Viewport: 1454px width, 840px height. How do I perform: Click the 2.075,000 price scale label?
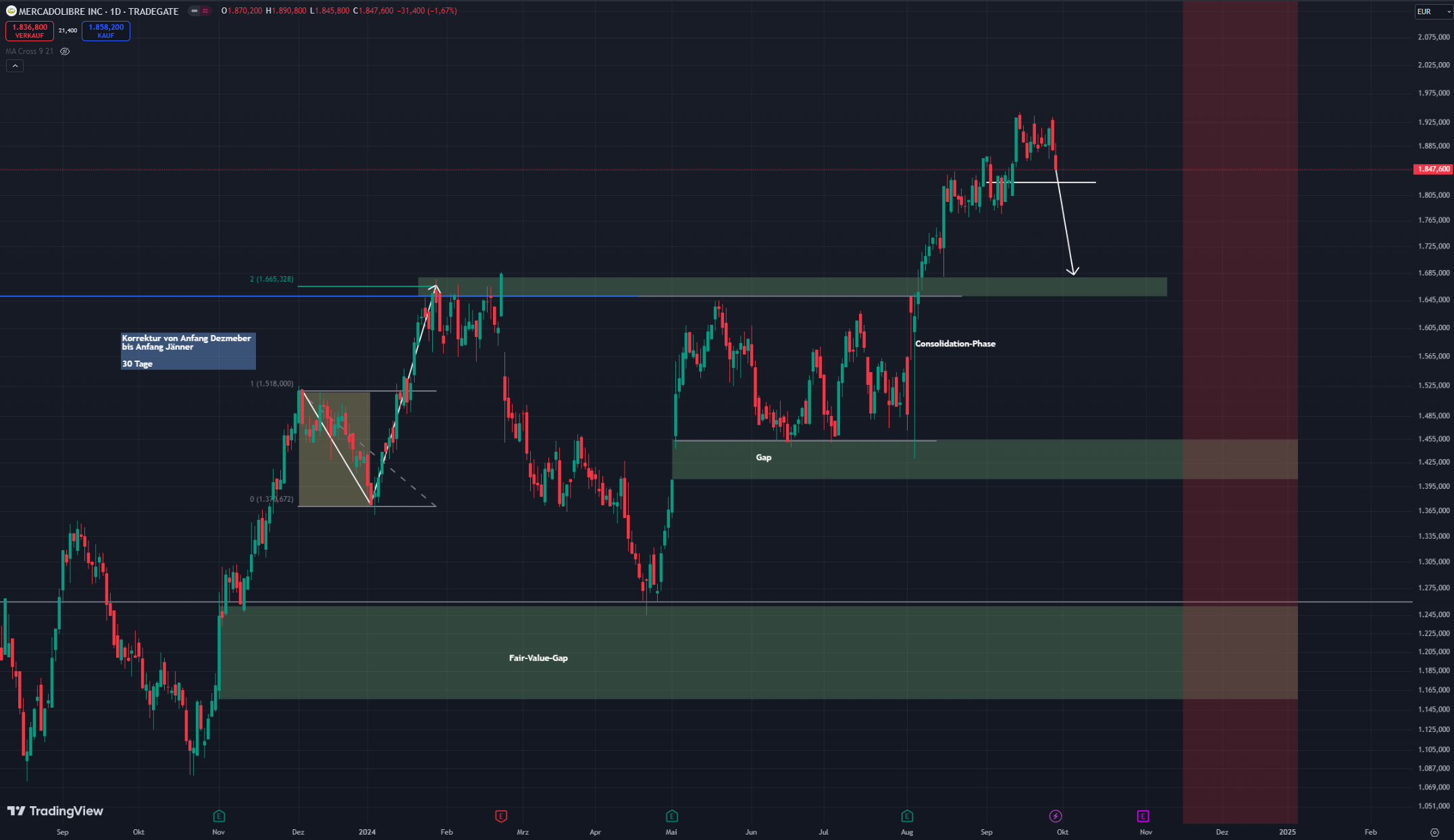pyautogui.click(x=1434, y=37)
